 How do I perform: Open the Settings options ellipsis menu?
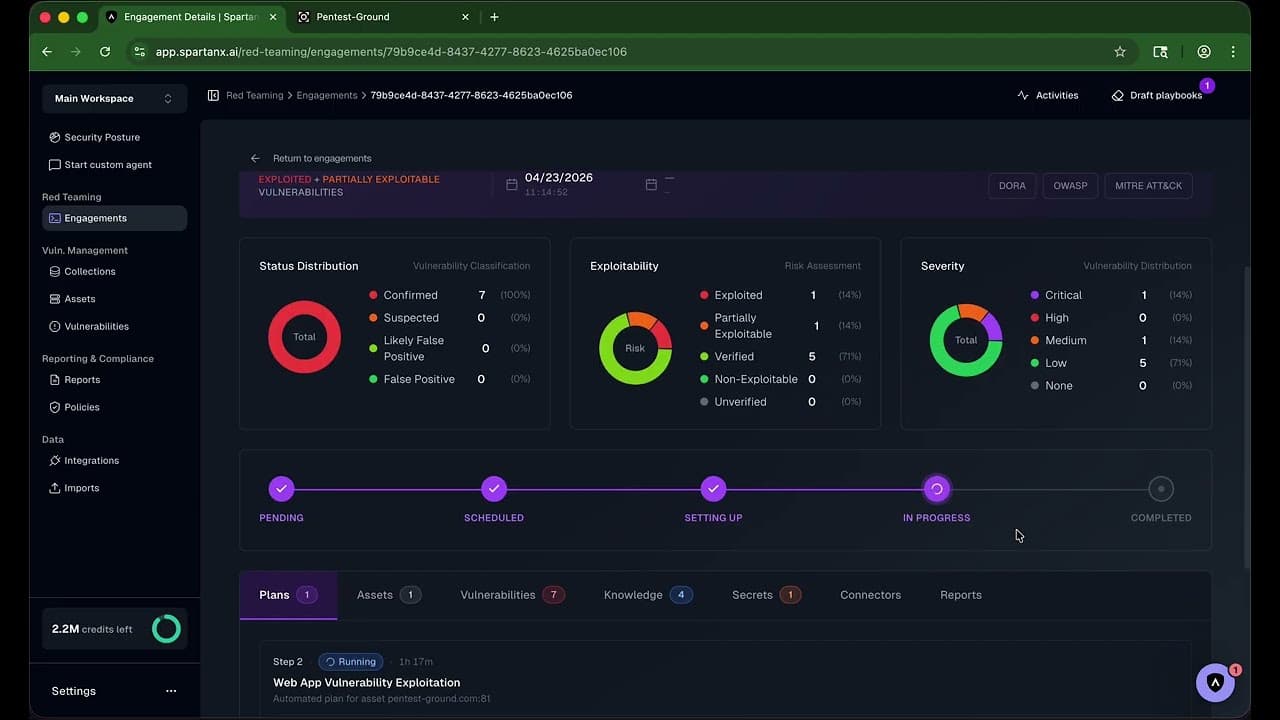coord(171,690)
